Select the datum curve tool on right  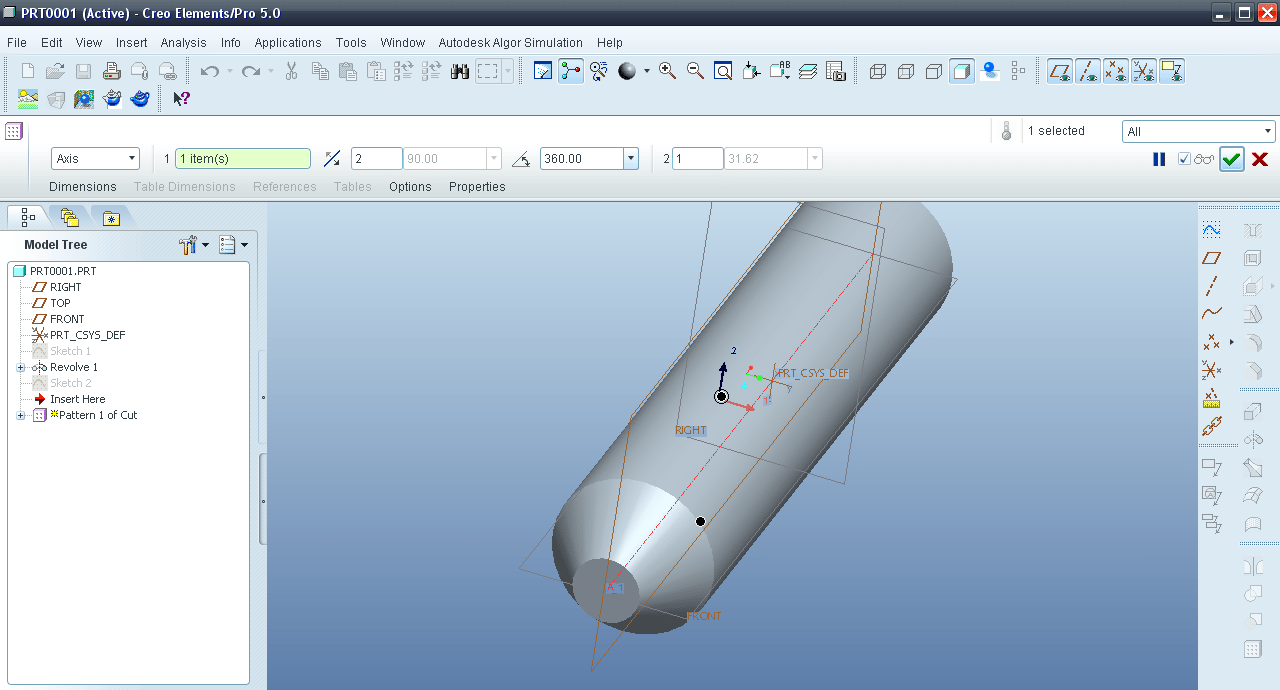(1212, 313)
